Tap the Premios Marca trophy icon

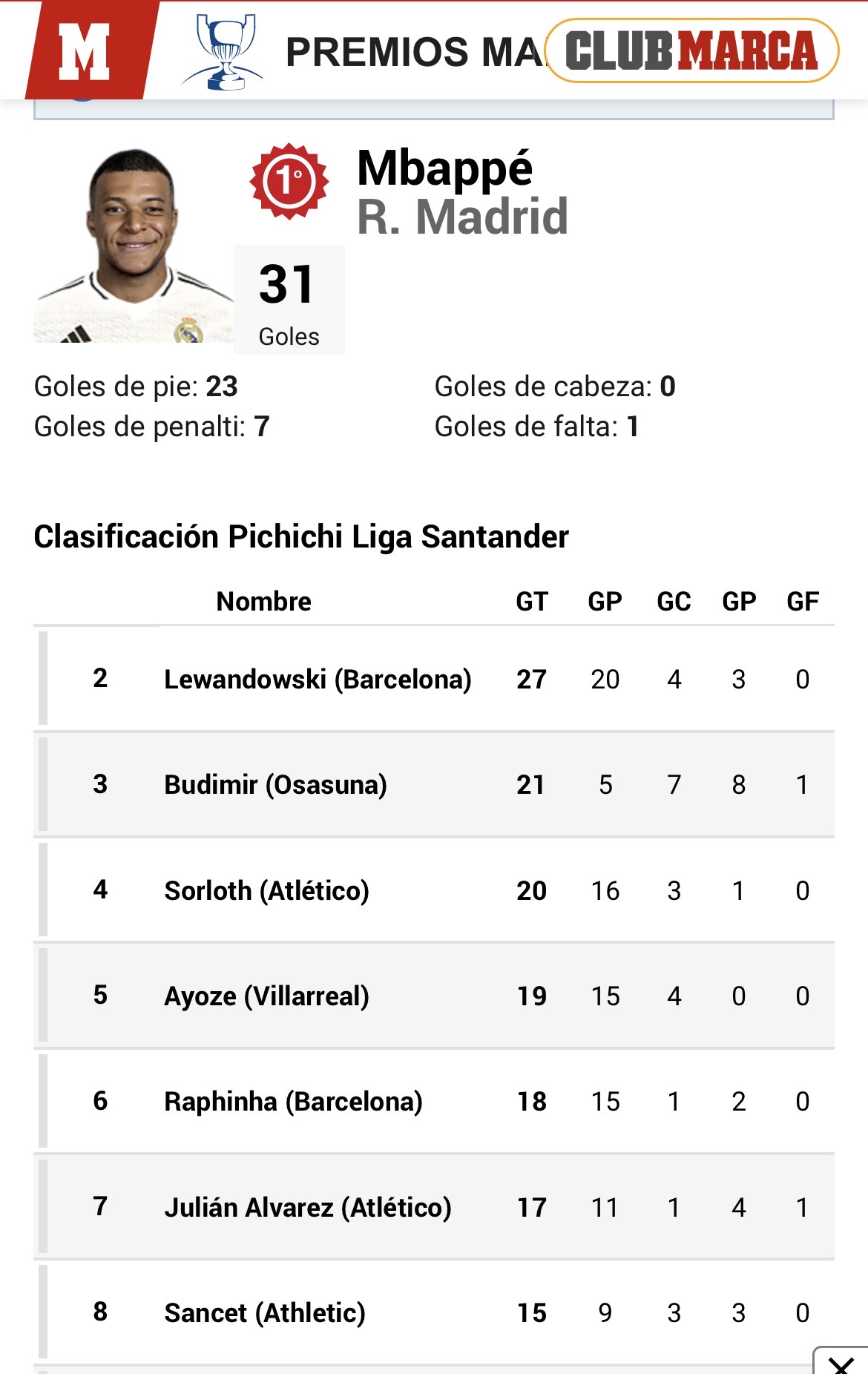click(223, 52)
